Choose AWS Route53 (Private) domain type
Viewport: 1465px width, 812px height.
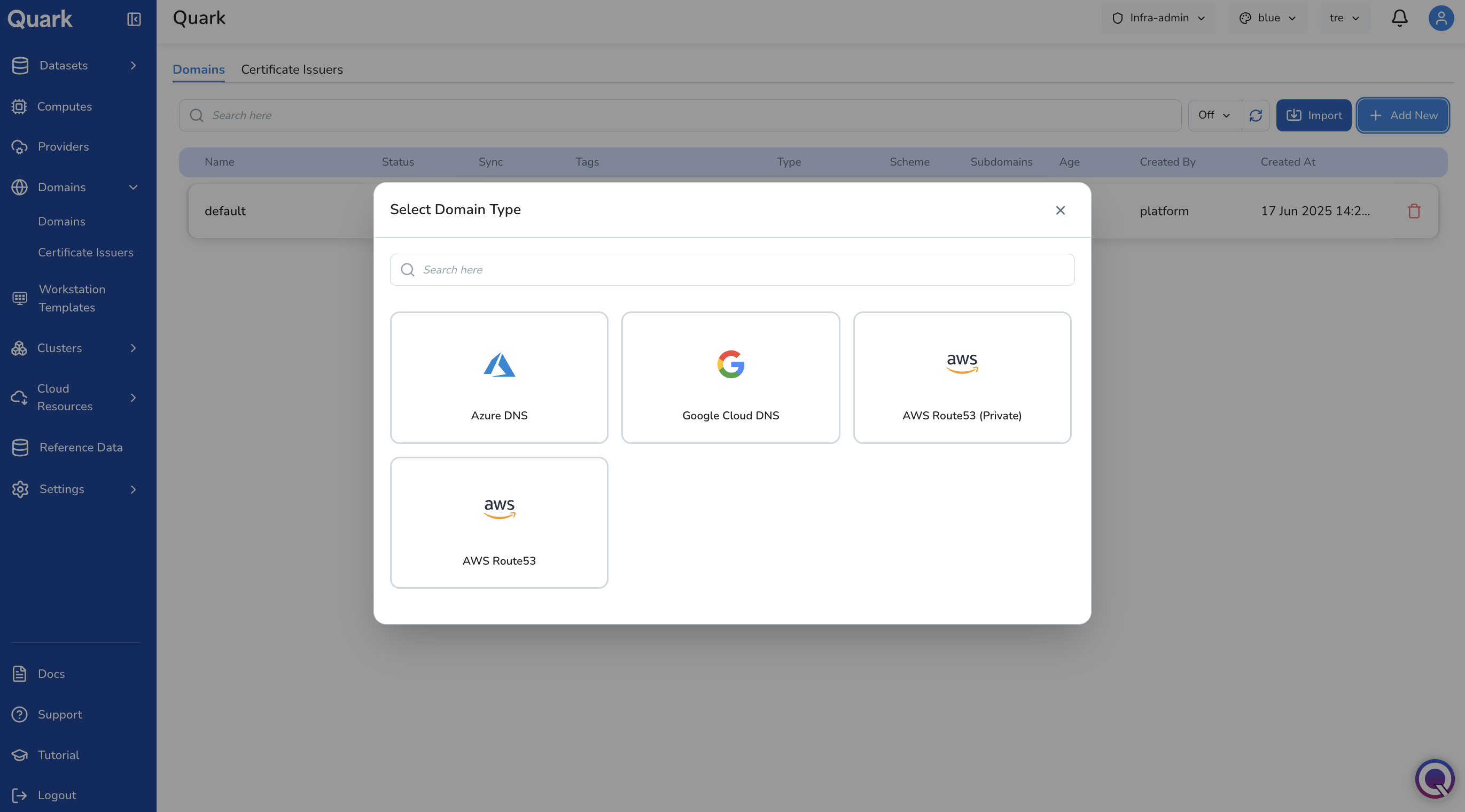(x=962, y=378)
